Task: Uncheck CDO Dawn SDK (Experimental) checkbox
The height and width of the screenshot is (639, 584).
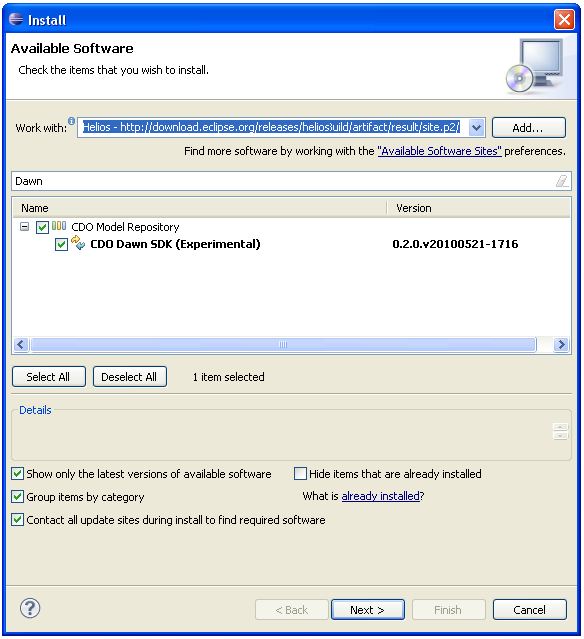Action: pyautogui.click(x=62, y=245)
